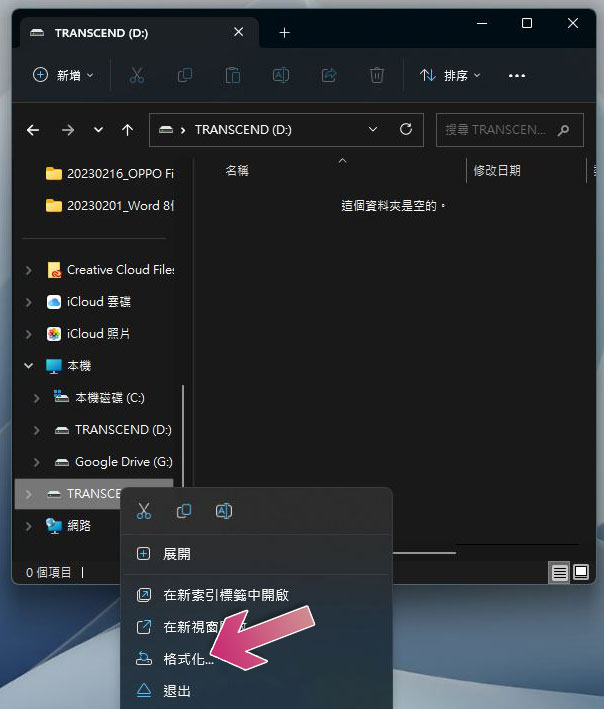Viewport: 604px width, 709px height.
Task: Expand the highlighted TRANSCEND drive node
Action: point(28,494)
